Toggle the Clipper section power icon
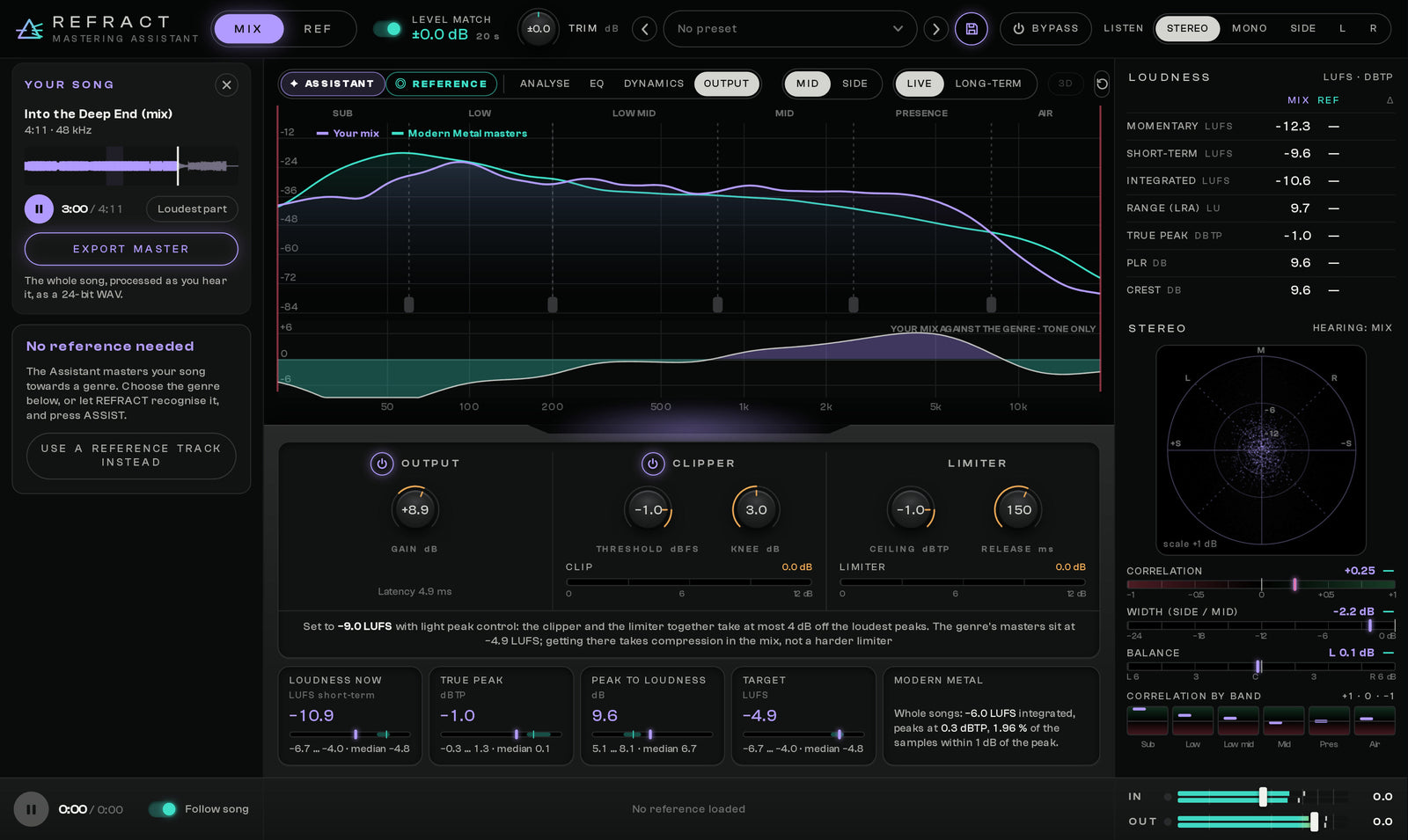This screenshot has width=1408, height=840. pyautogui.click(x=653, y=464)
